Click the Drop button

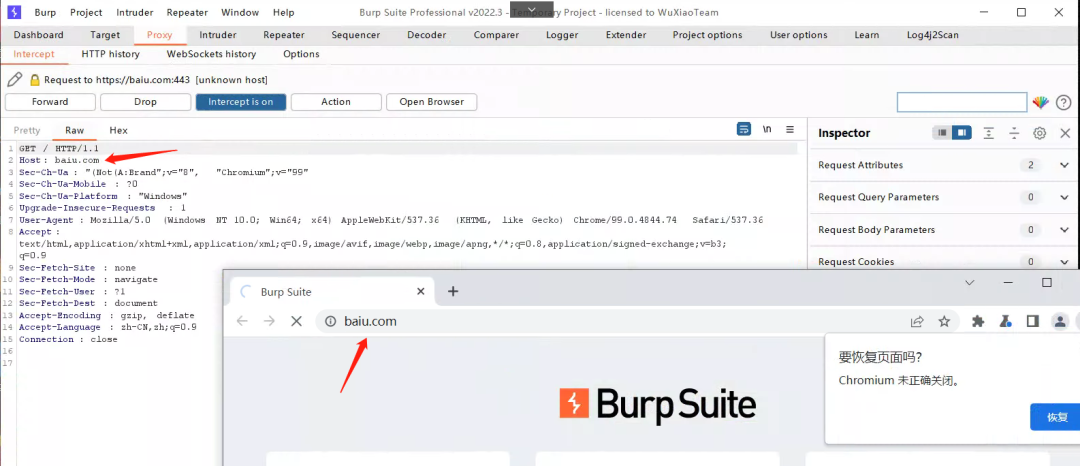point(145,102)
